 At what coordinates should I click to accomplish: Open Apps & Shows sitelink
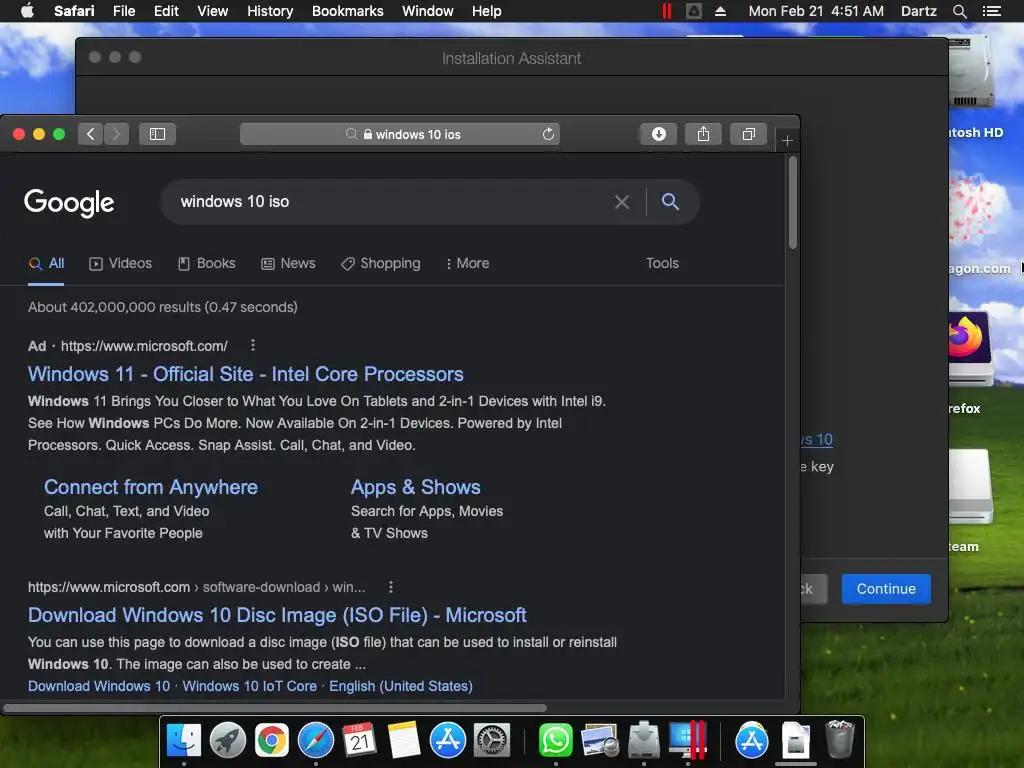(x=415, y=487)
